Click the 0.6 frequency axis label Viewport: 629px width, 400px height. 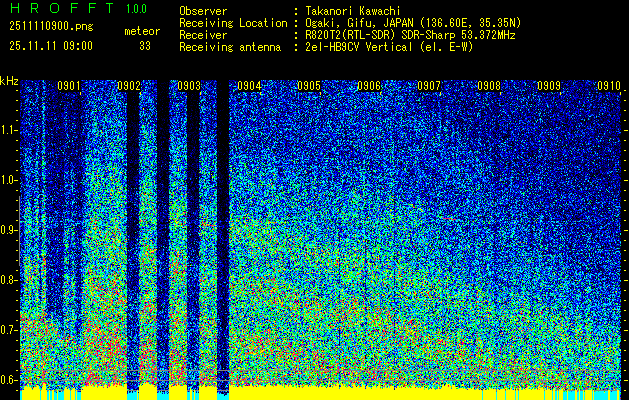(9, 380)
